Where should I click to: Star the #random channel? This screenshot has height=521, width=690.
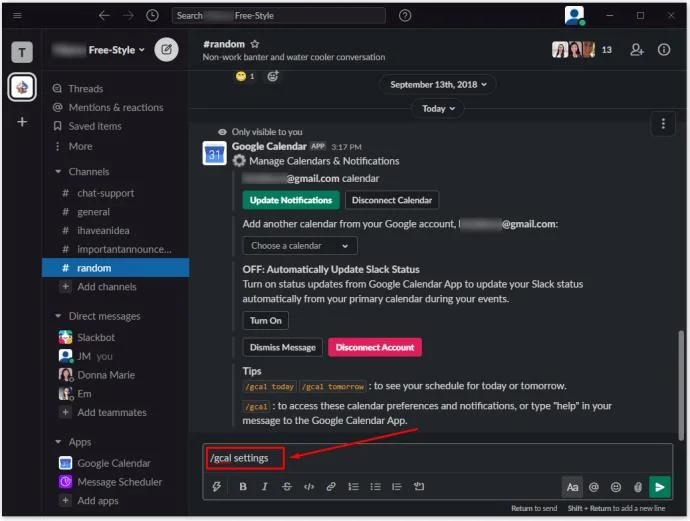(x=255, y=44)
